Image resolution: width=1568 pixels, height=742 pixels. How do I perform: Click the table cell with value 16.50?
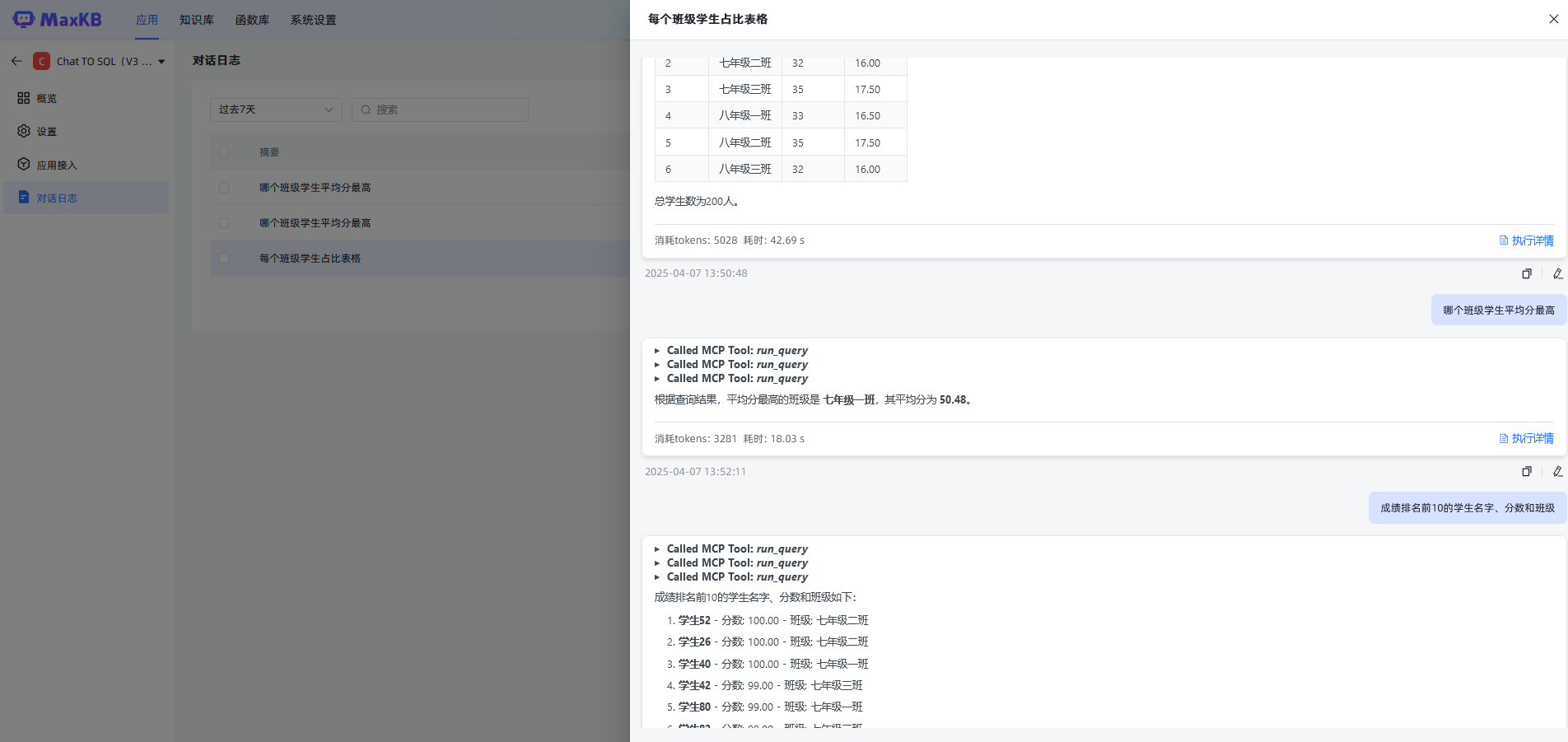point(876,115)
